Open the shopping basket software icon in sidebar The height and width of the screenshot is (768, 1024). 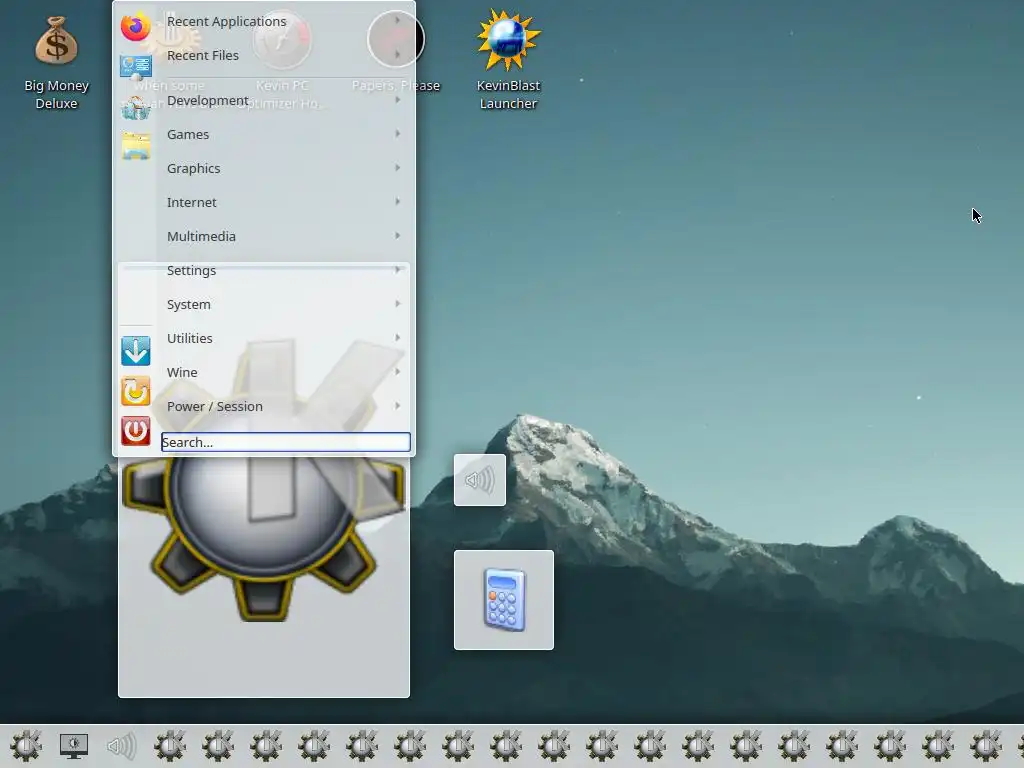(x=136, y=107)
